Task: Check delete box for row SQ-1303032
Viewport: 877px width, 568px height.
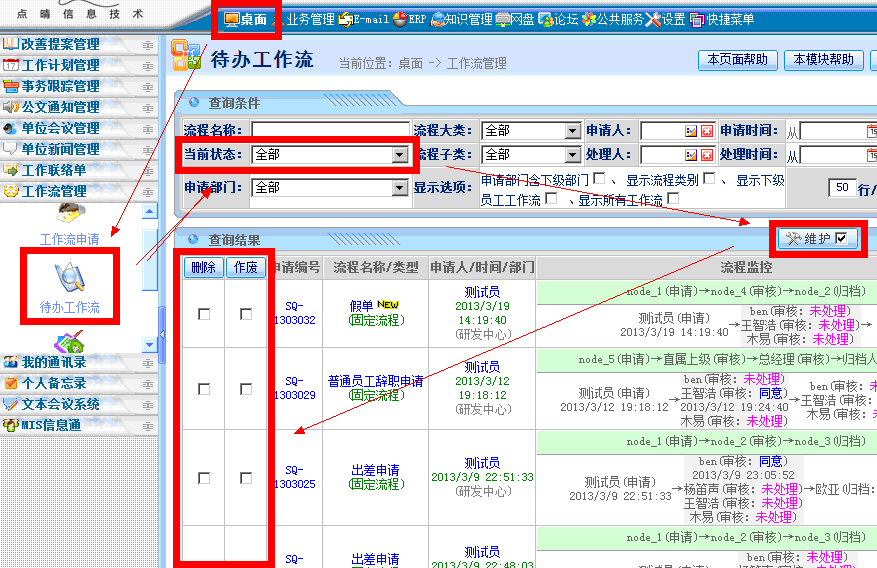Action: [x=204, y=314]
